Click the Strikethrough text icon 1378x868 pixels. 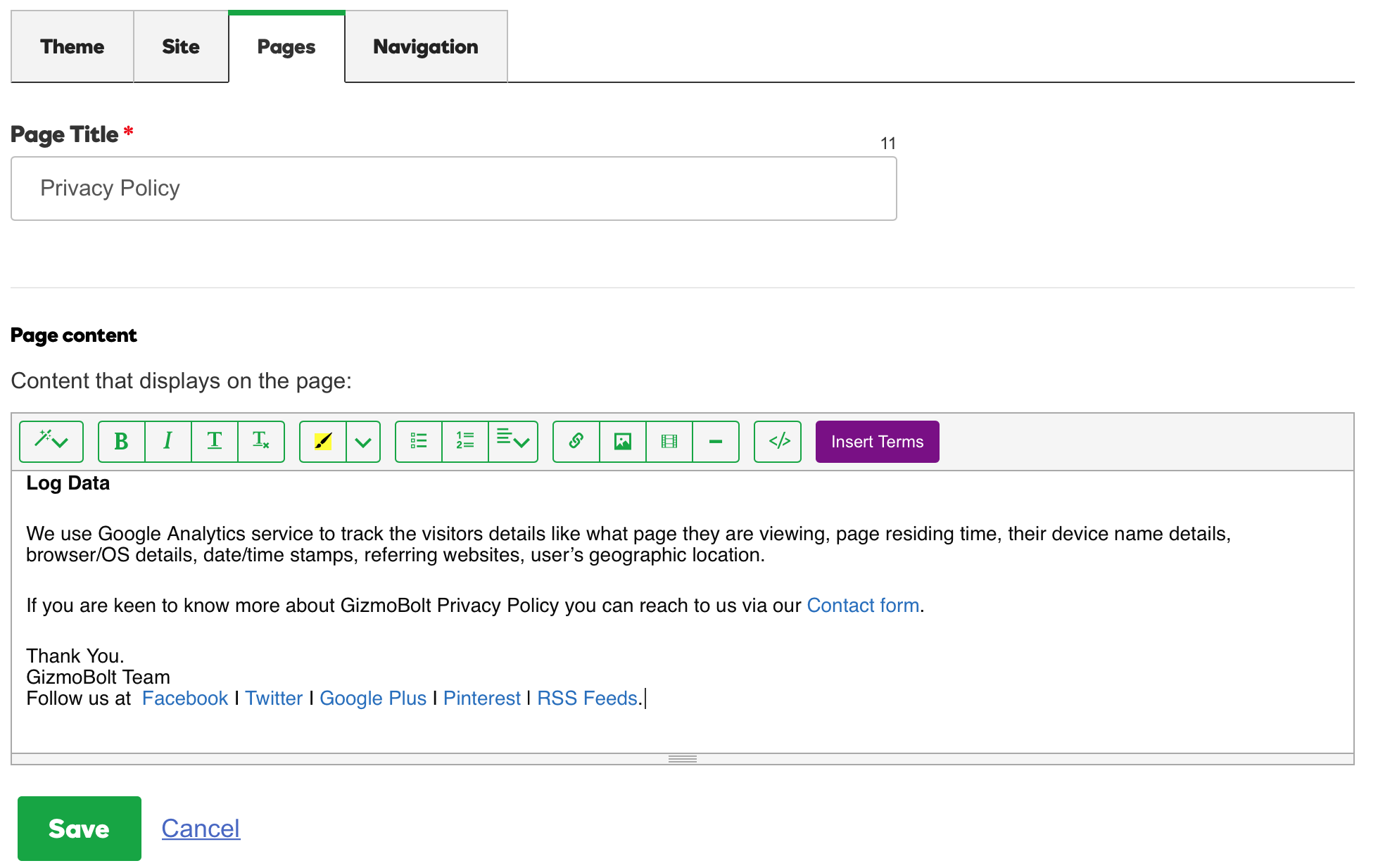pos(213,441)
